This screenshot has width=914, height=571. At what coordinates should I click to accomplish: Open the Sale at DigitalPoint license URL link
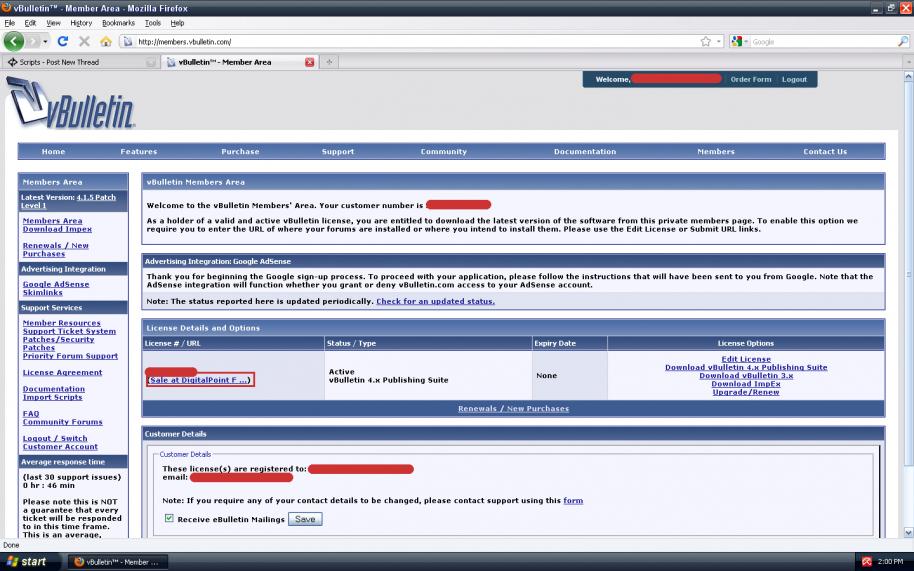(x=198, y=380)
